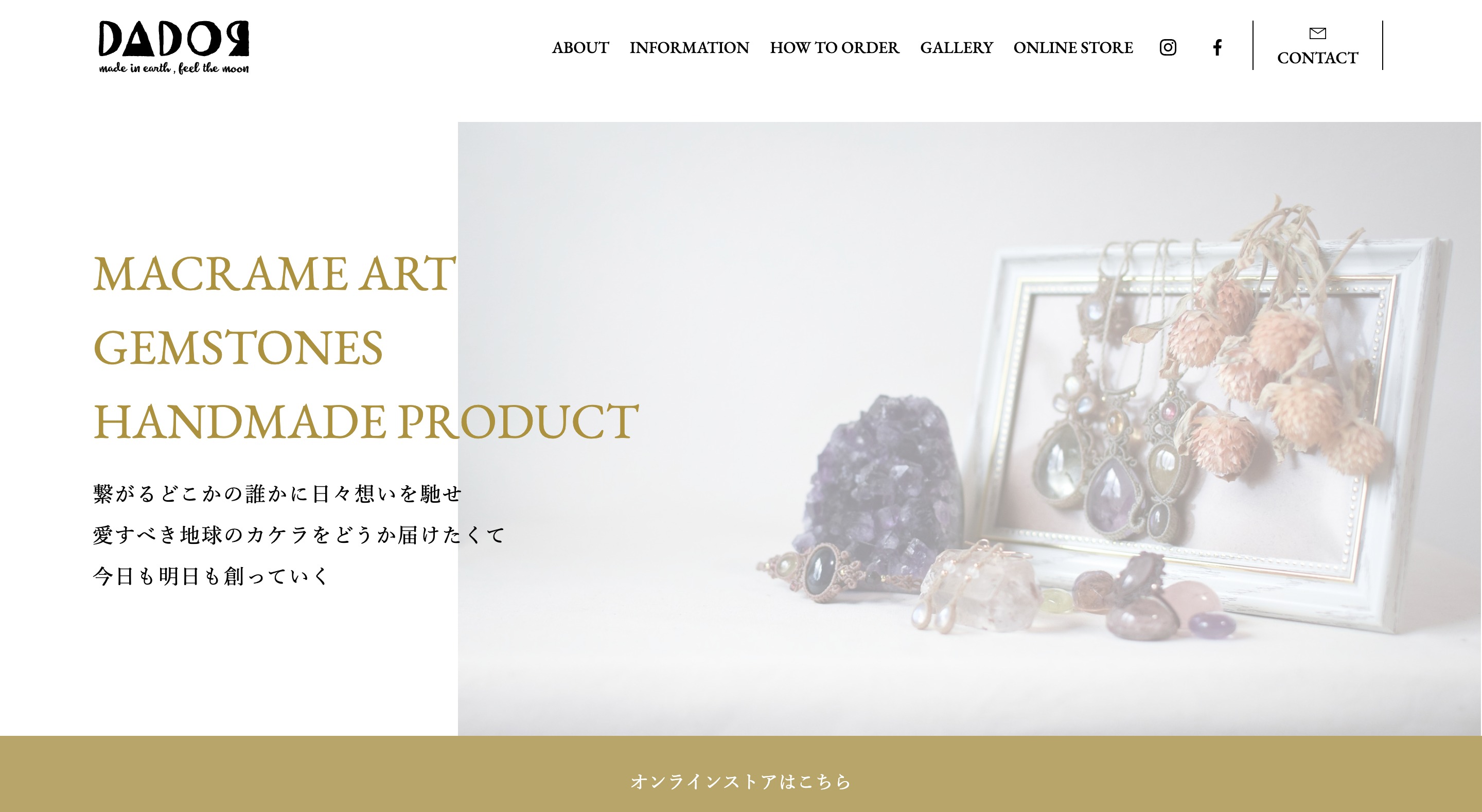The height and width of the screenshot is (812, 1482).
Task: Click the logo tagline 'made in earth, feel the moon'
Action: (174, 68)
